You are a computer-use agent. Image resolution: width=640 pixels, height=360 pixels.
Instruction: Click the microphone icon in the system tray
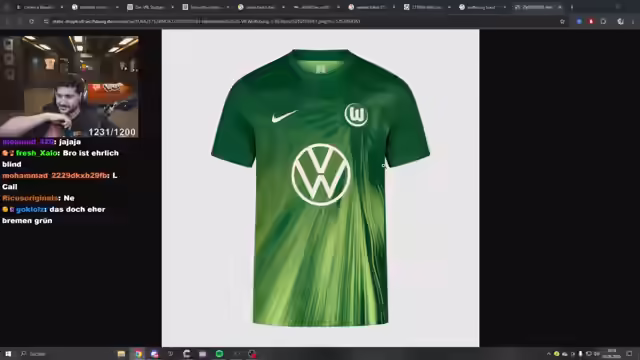coord(580,354)
